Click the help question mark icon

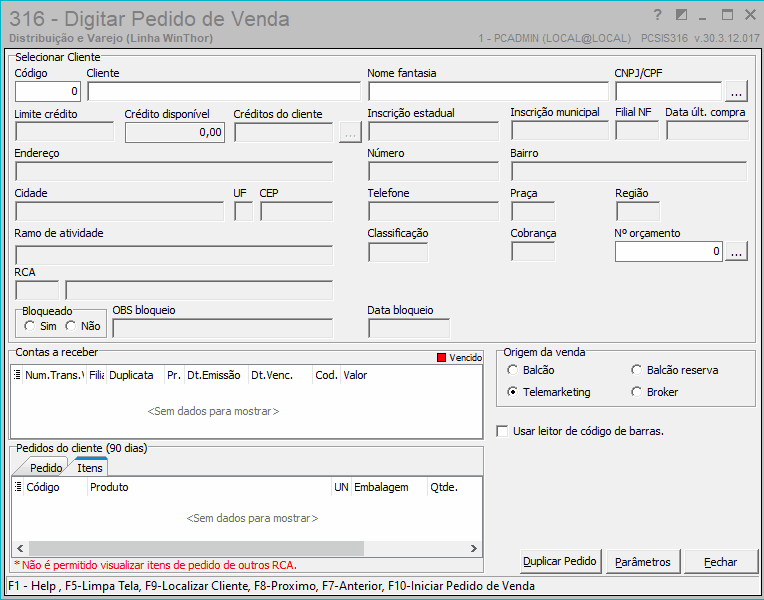click(657, 15)
